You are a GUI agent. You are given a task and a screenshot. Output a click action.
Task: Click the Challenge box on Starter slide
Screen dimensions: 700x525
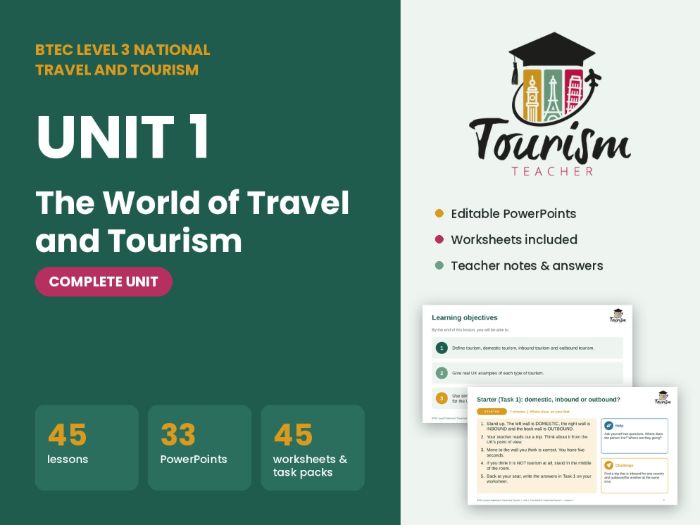[x=634, y=475]
